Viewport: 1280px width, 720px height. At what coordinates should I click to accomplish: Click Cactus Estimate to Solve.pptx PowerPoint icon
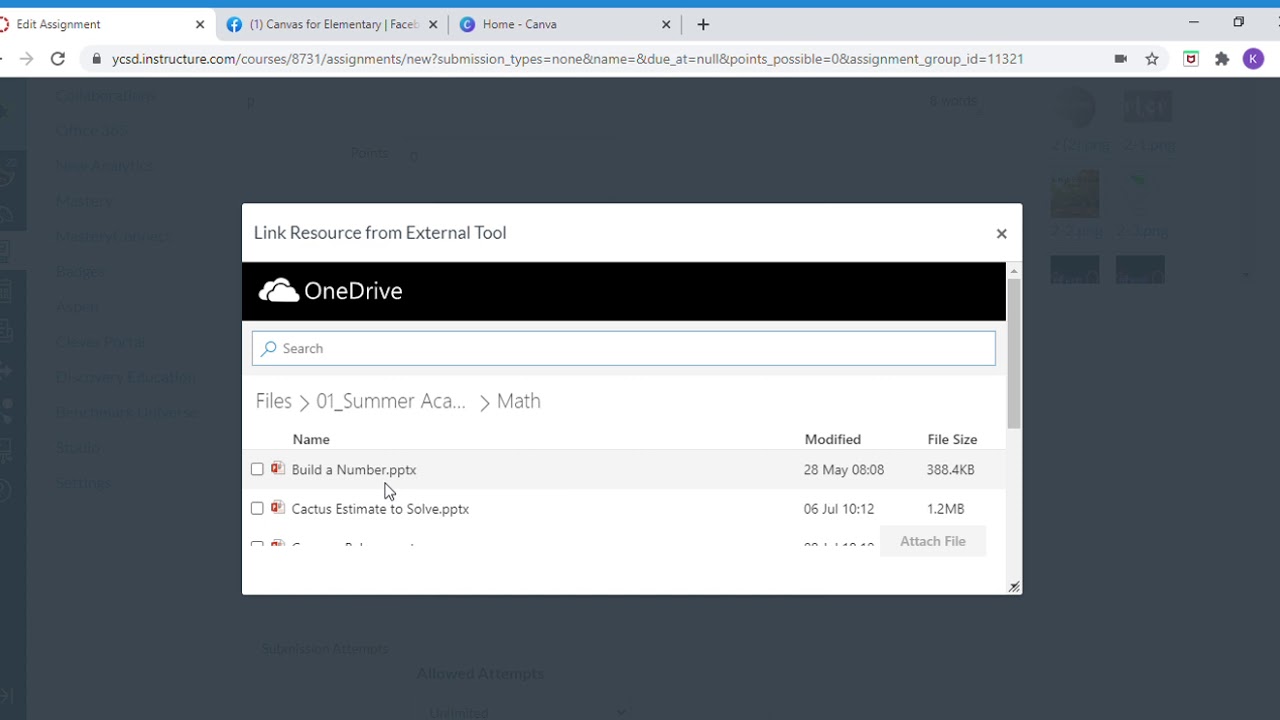pyautogui.click(x=278, y=508)
